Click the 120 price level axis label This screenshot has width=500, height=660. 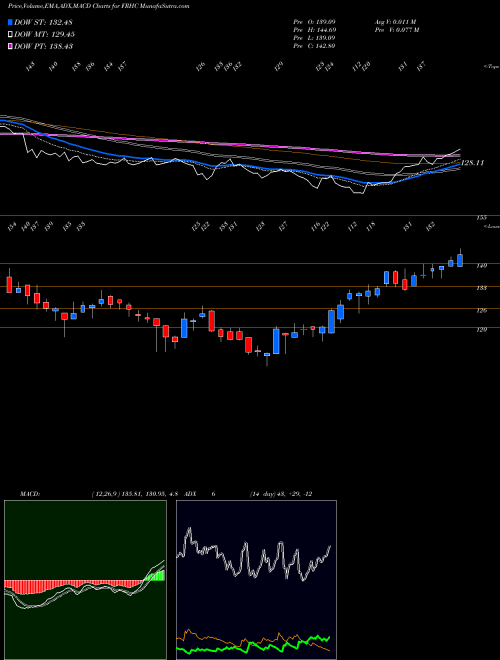pos(482,330)
